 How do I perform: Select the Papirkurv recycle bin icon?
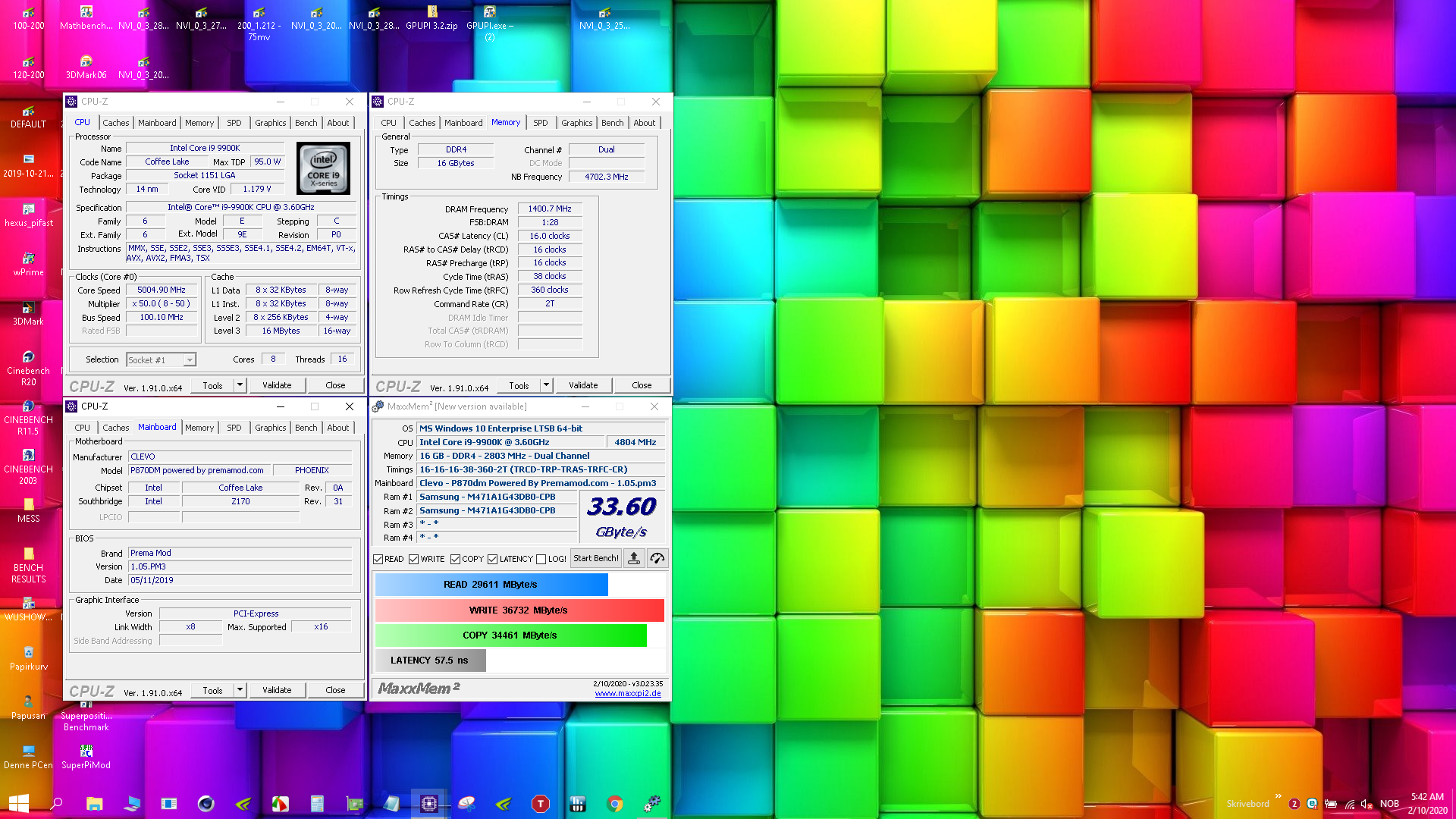click(28, 658)
